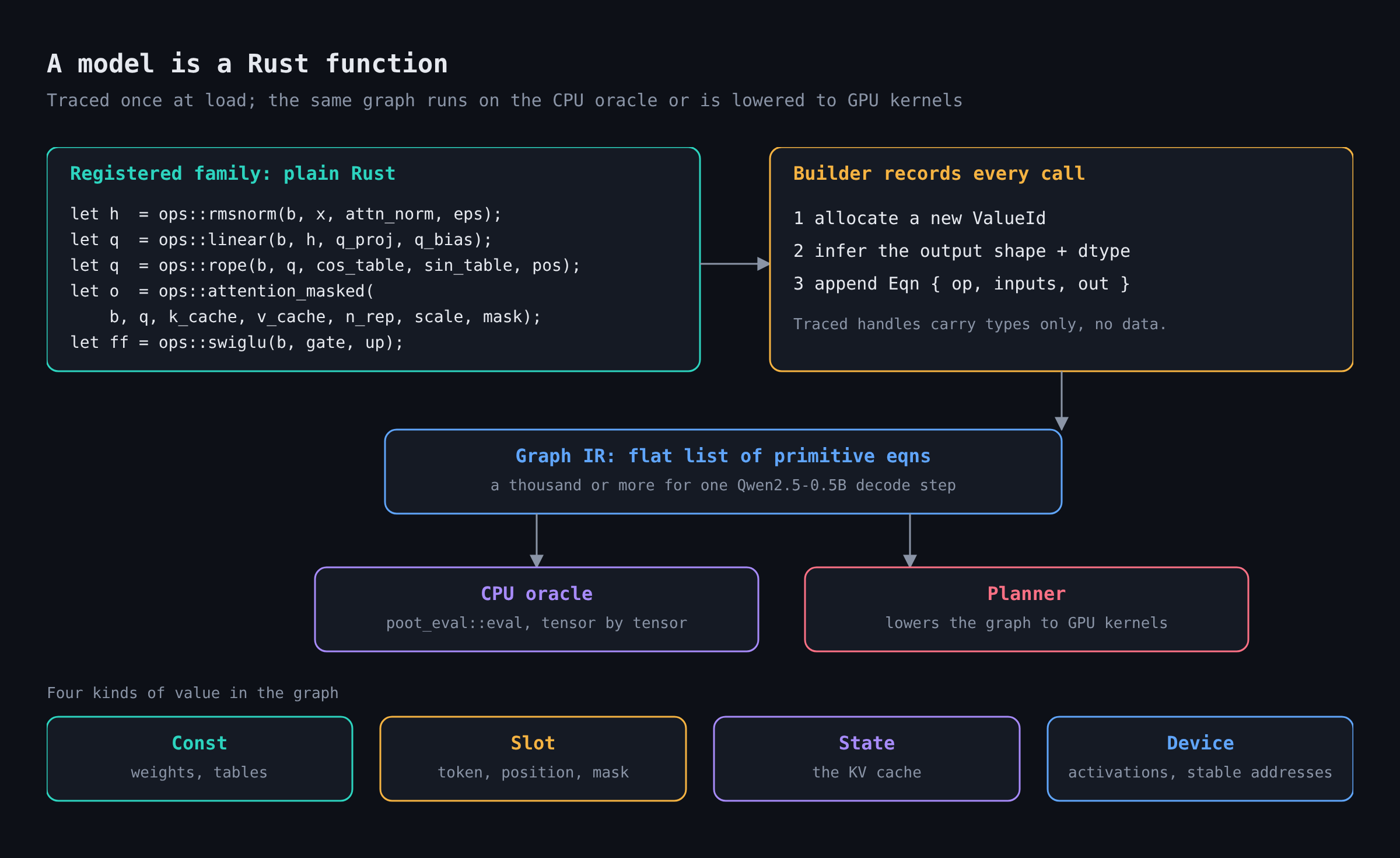Click step '2 infer the output shape + dtype'
Screen dimensions: 1400x858
(x=962, y=251)
